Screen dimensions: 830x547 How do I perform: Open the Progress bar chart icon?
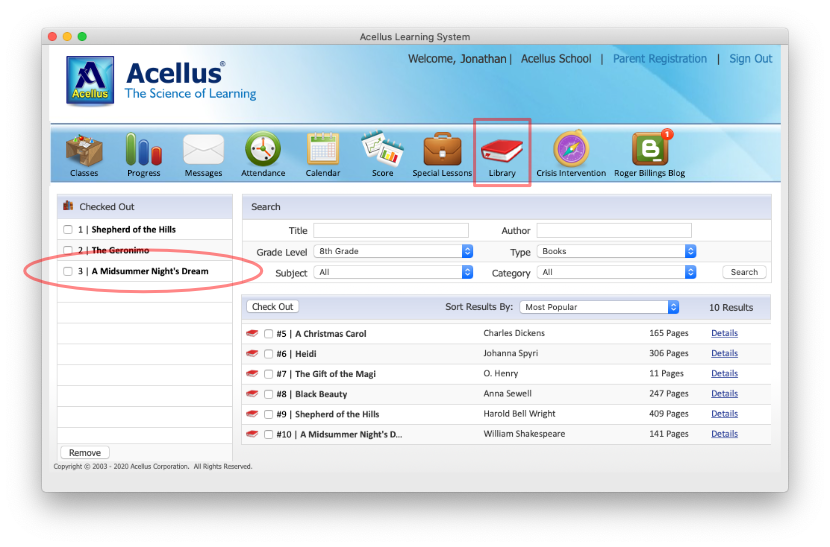pos(143,149)
